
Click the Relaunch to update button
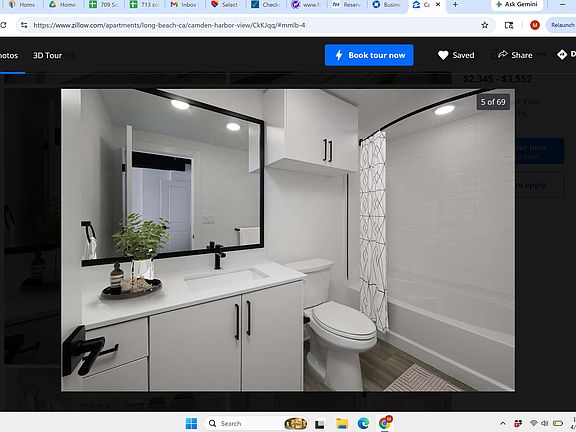coord(562,25)
